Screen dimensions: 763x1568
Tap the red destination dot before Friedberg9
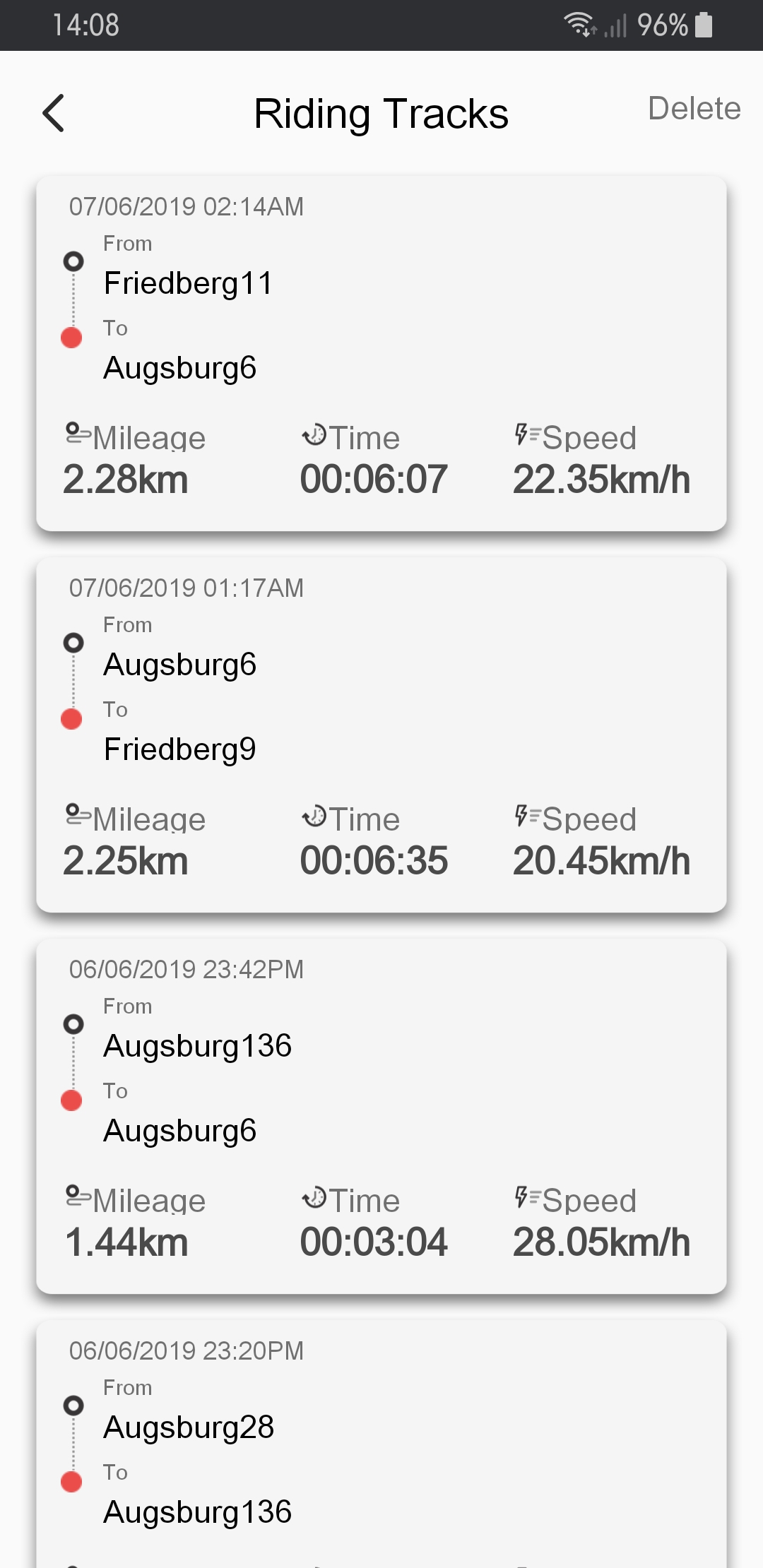click(x=71, y=719)
